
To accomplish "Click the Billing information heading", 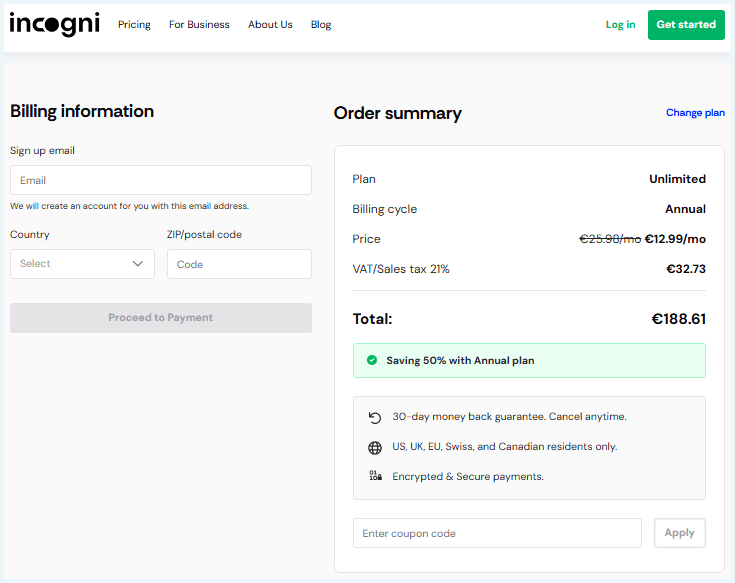I will click(x=82, y=112).
